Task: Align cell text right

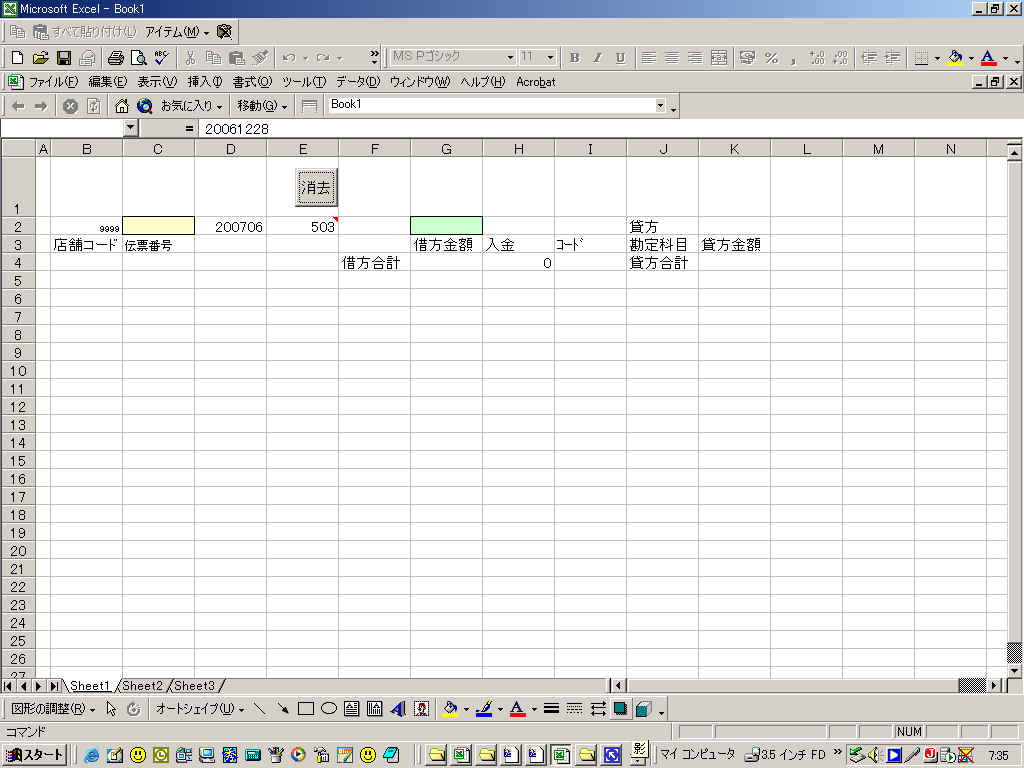Action: (x=696, y=57)
